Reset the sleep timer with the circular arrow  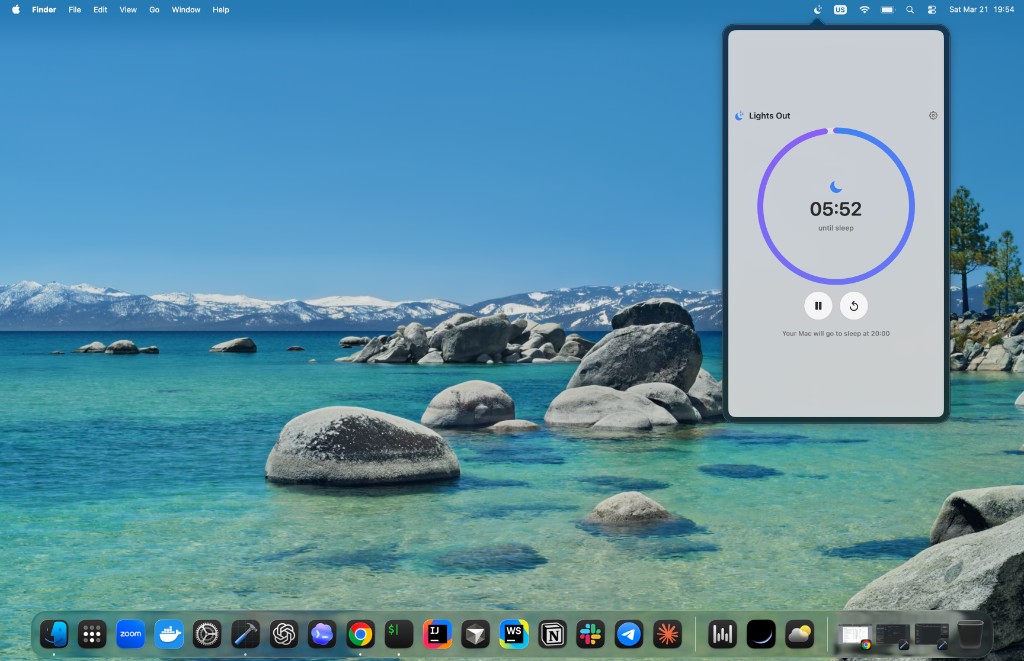click(x=854, y=306)
